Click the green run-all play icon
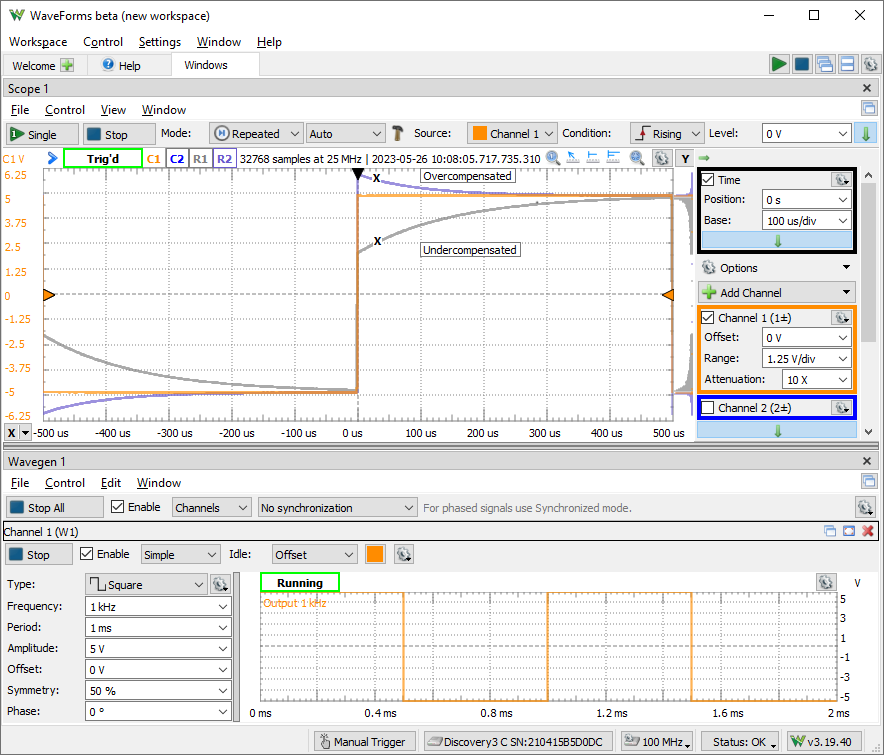The height and width of the screenshot is (755, 884). pos(778,64)
